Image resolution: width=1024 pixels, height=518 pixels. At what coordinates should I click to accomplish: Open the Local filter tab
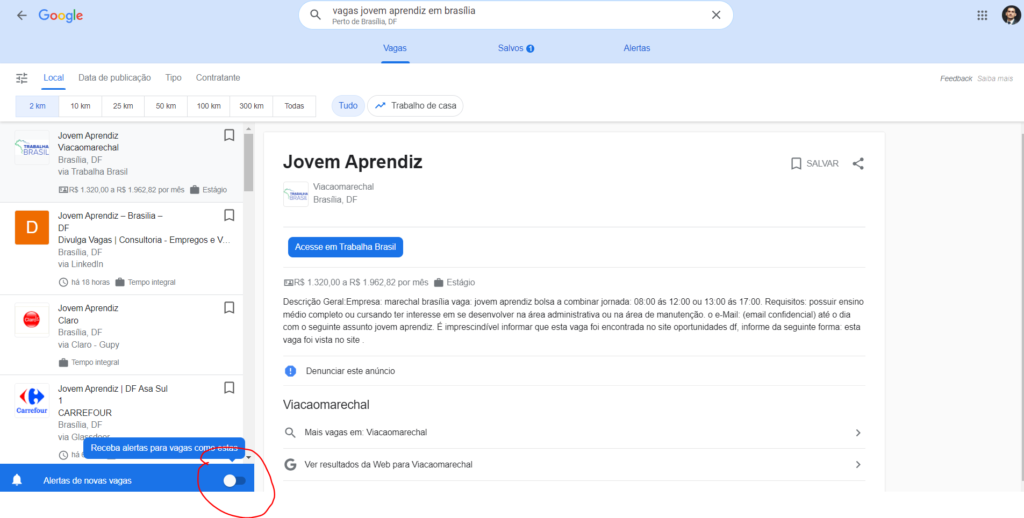(x=54, y=78)
